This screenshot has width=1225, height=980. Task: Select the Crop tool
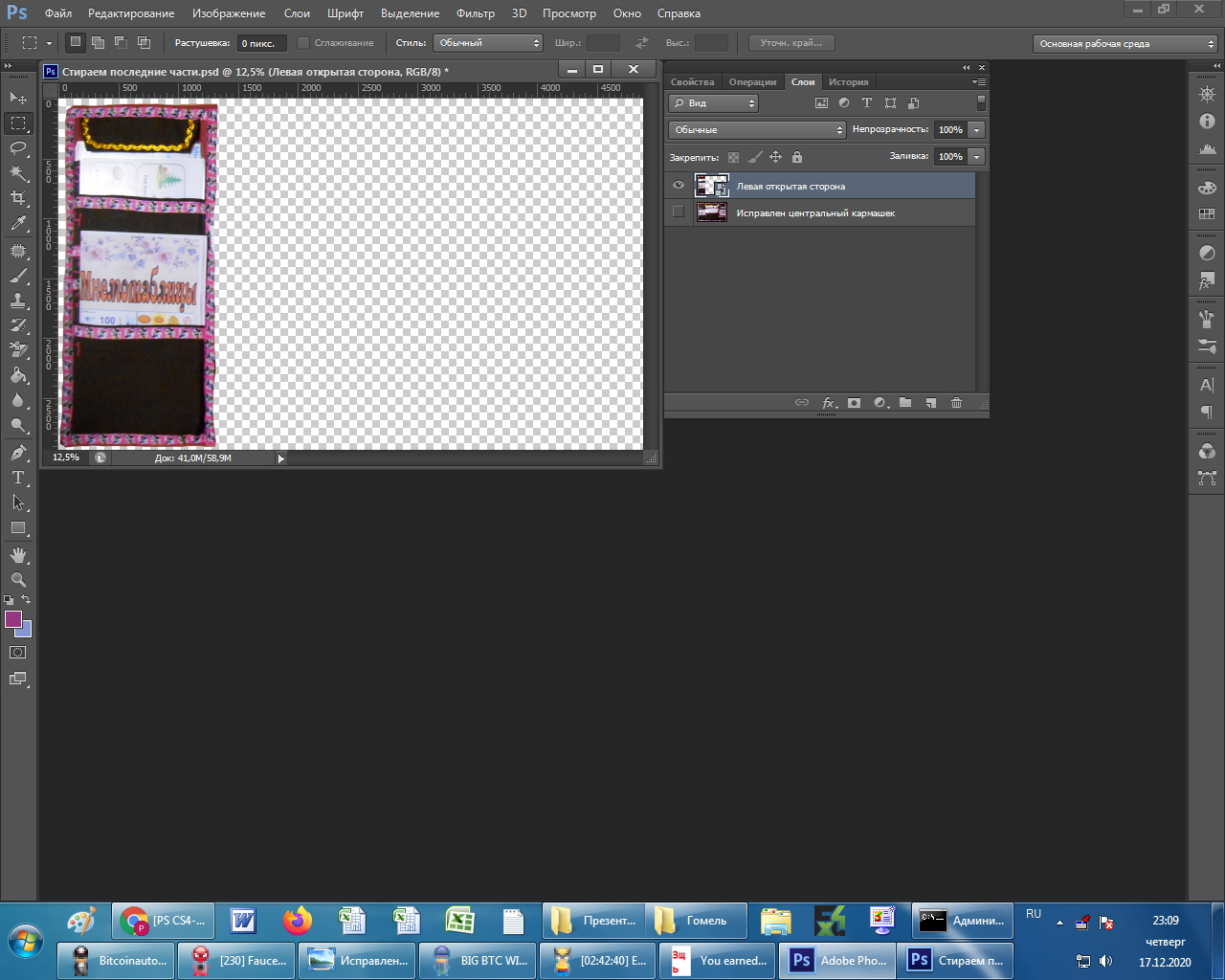pyautogui.click(x=18, y=197)
